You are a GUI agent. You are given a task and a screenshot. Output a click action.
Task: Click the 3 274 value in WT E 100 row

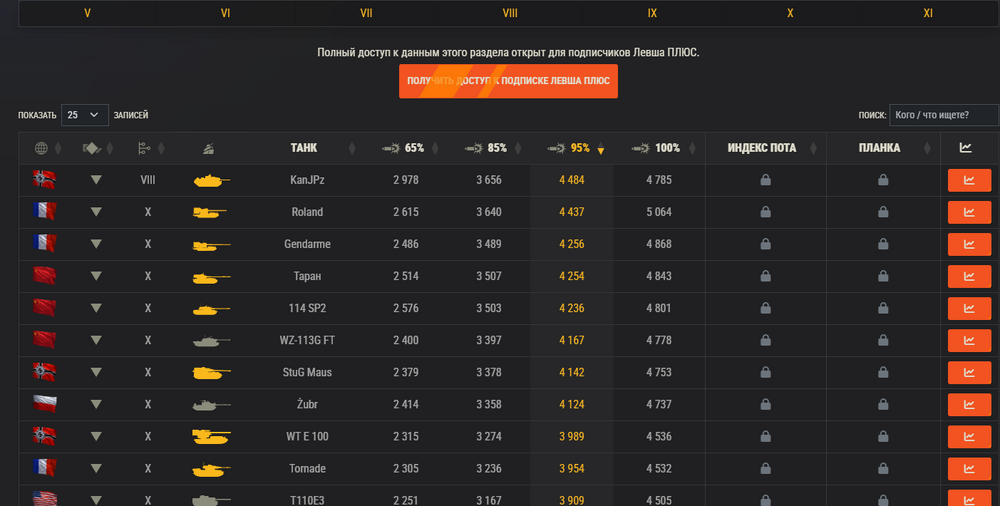click(x=489, y=436)
